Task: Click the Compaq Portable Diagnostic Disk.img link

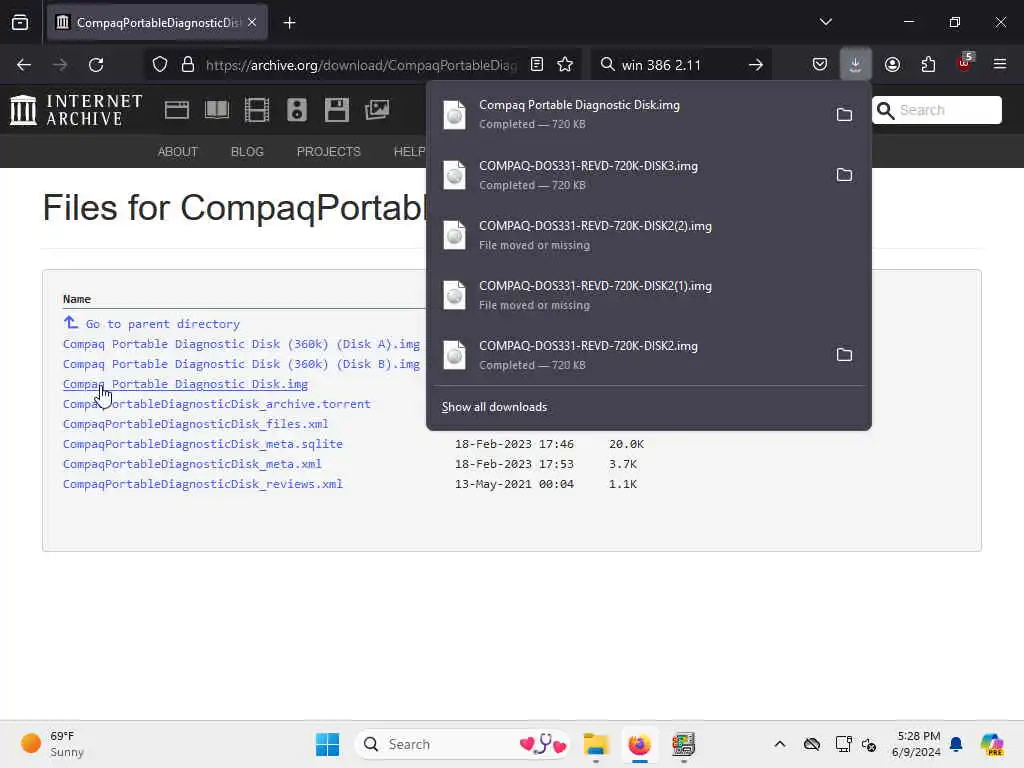Action: click(x=185, y=384)
